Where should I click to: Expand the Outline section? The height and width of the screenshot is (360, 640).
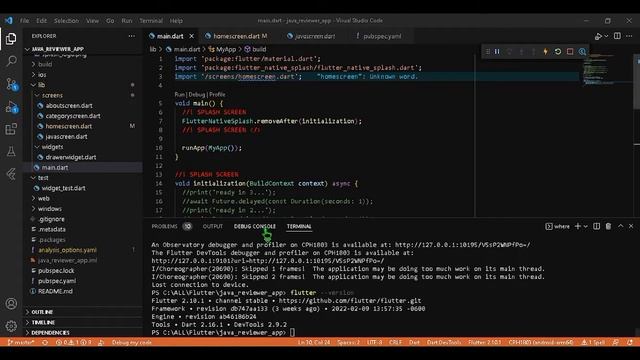point(42,312)
